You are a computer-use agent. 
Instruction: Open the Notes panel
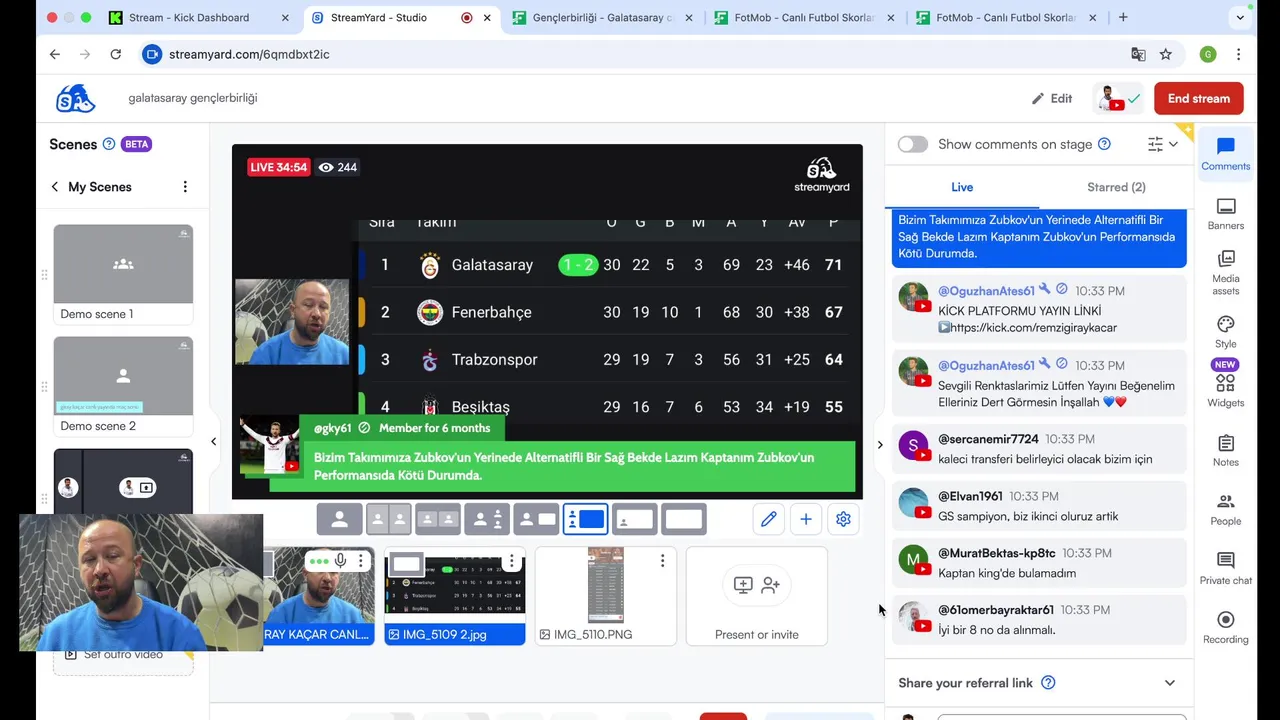[x=1225, y=450]
